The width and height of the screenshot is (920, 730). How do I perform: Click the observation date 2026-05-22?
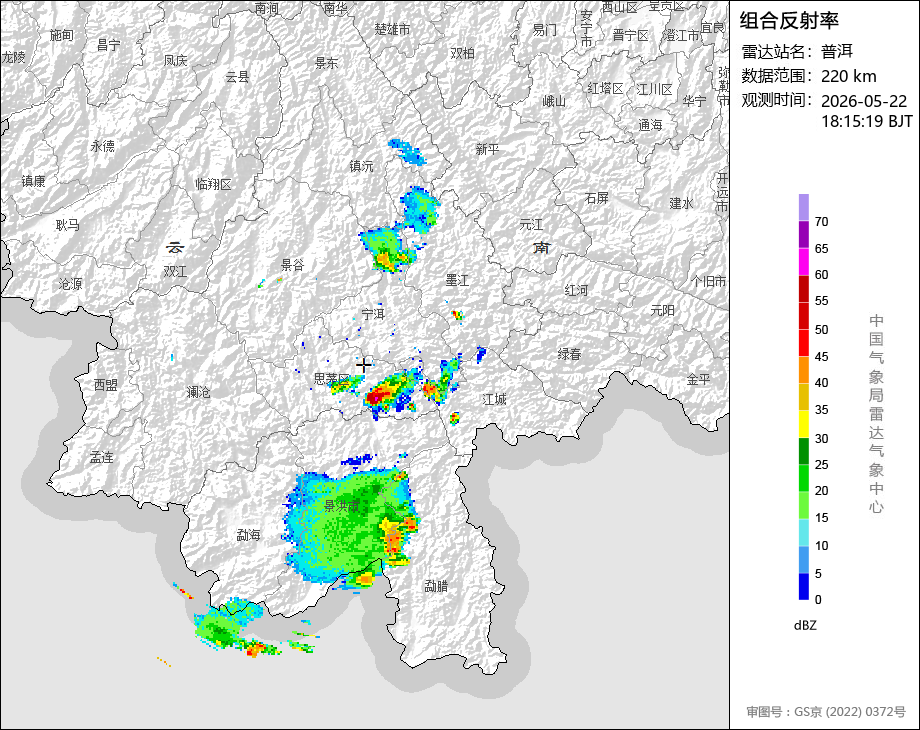click(x=864, y=101)
